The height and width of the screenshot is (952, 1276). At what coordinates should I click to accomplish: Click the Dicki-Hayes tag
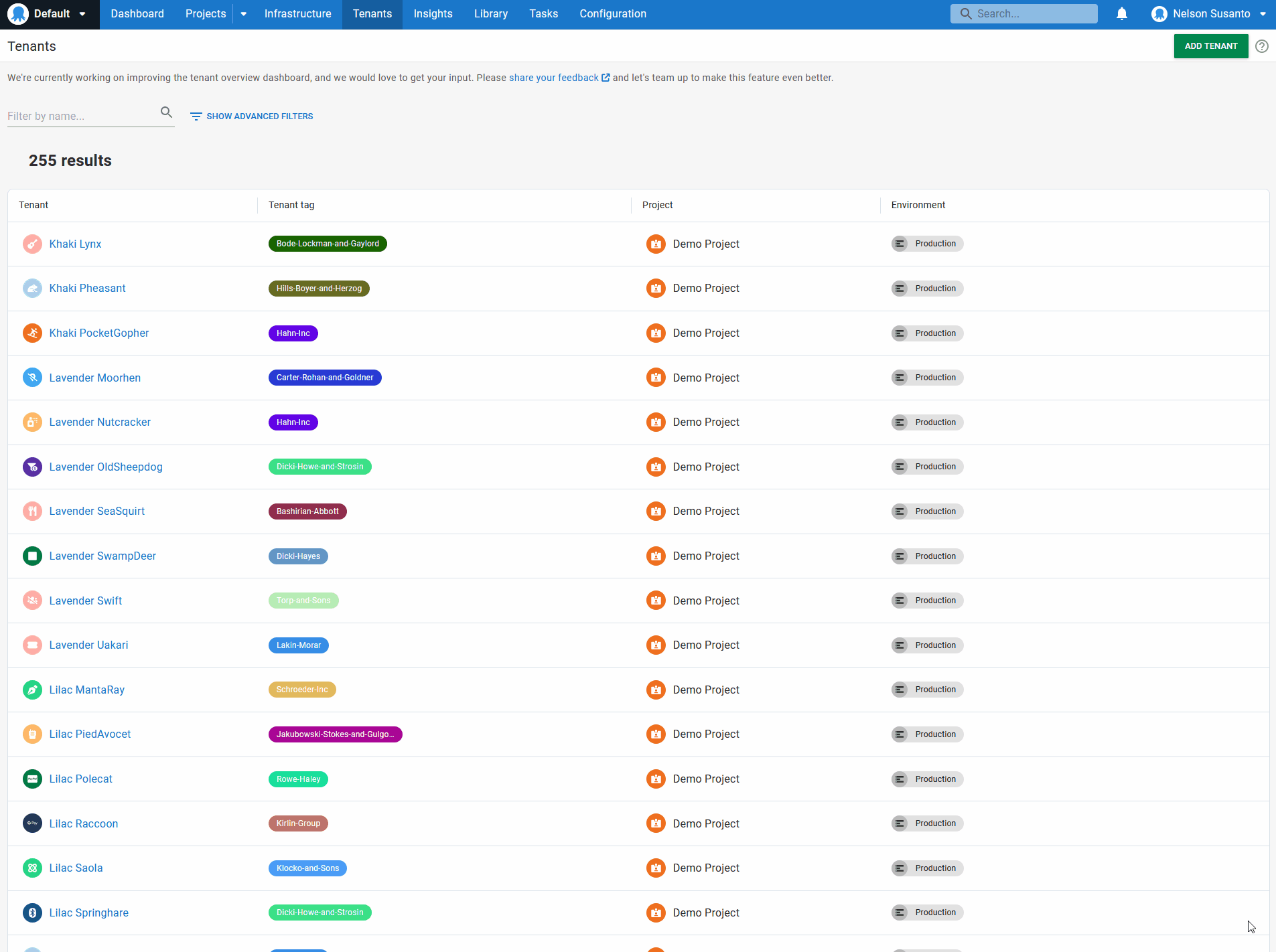tap(298, 556)
